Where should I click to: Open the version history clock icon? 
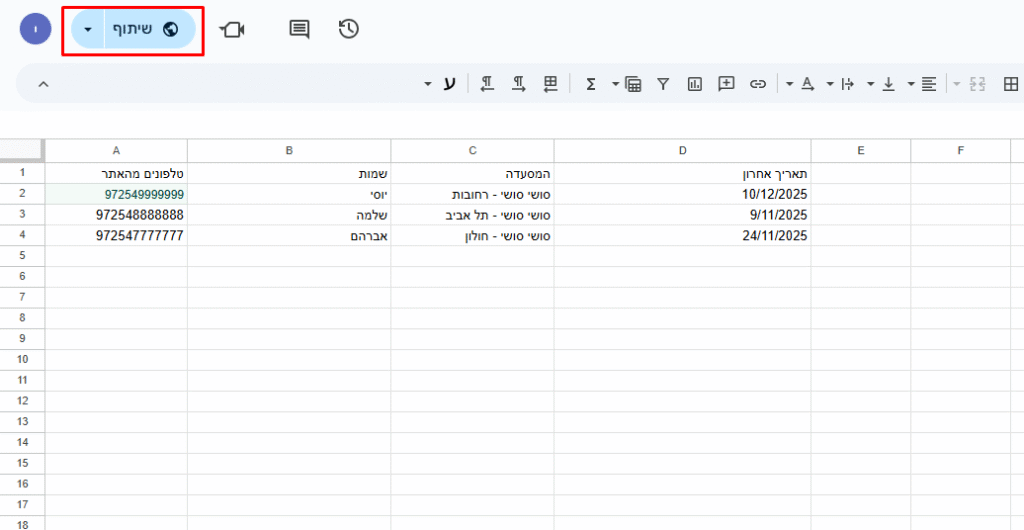348,30
